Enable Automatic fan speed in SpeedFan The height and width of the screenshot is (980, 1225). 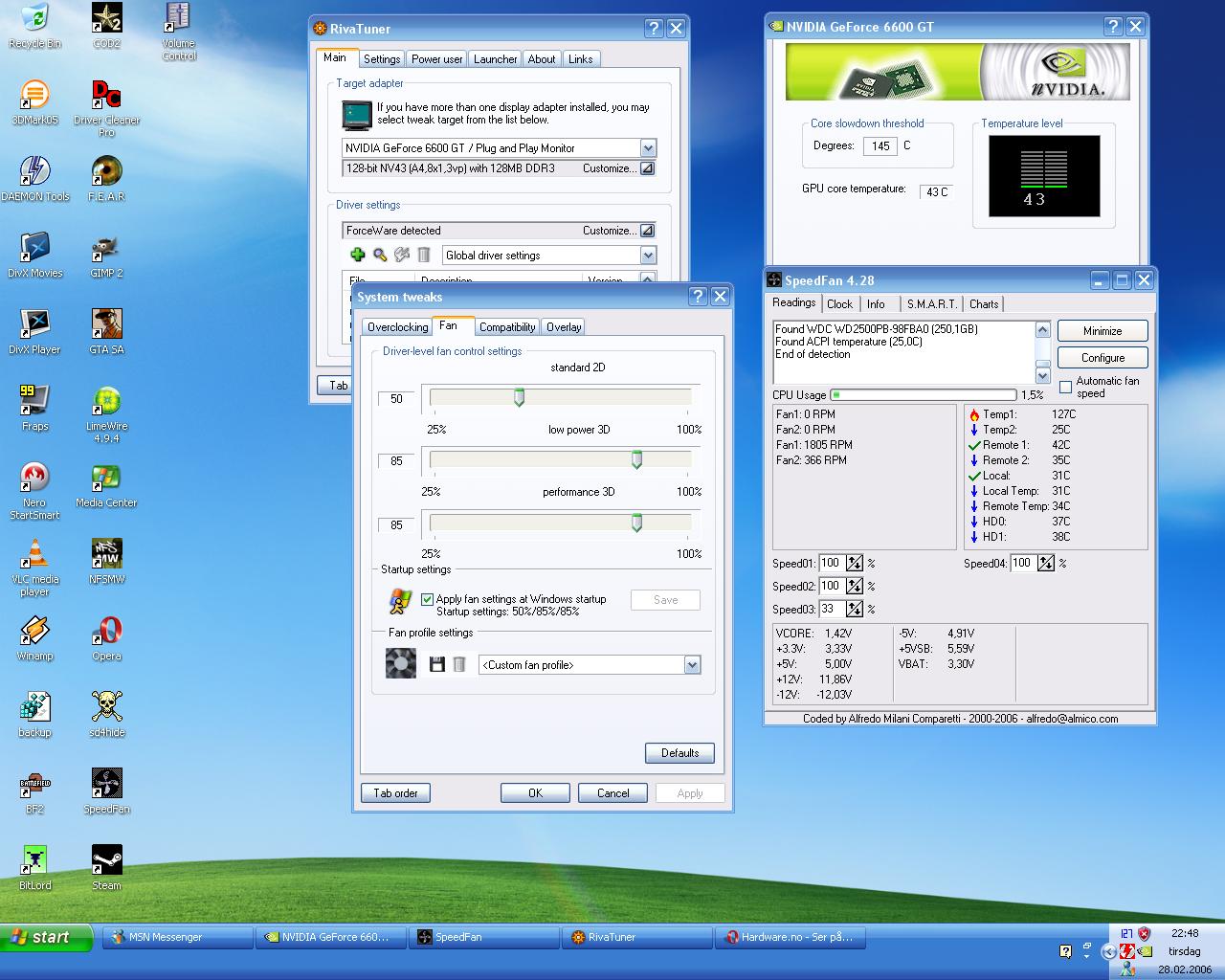coord(1065,387)
